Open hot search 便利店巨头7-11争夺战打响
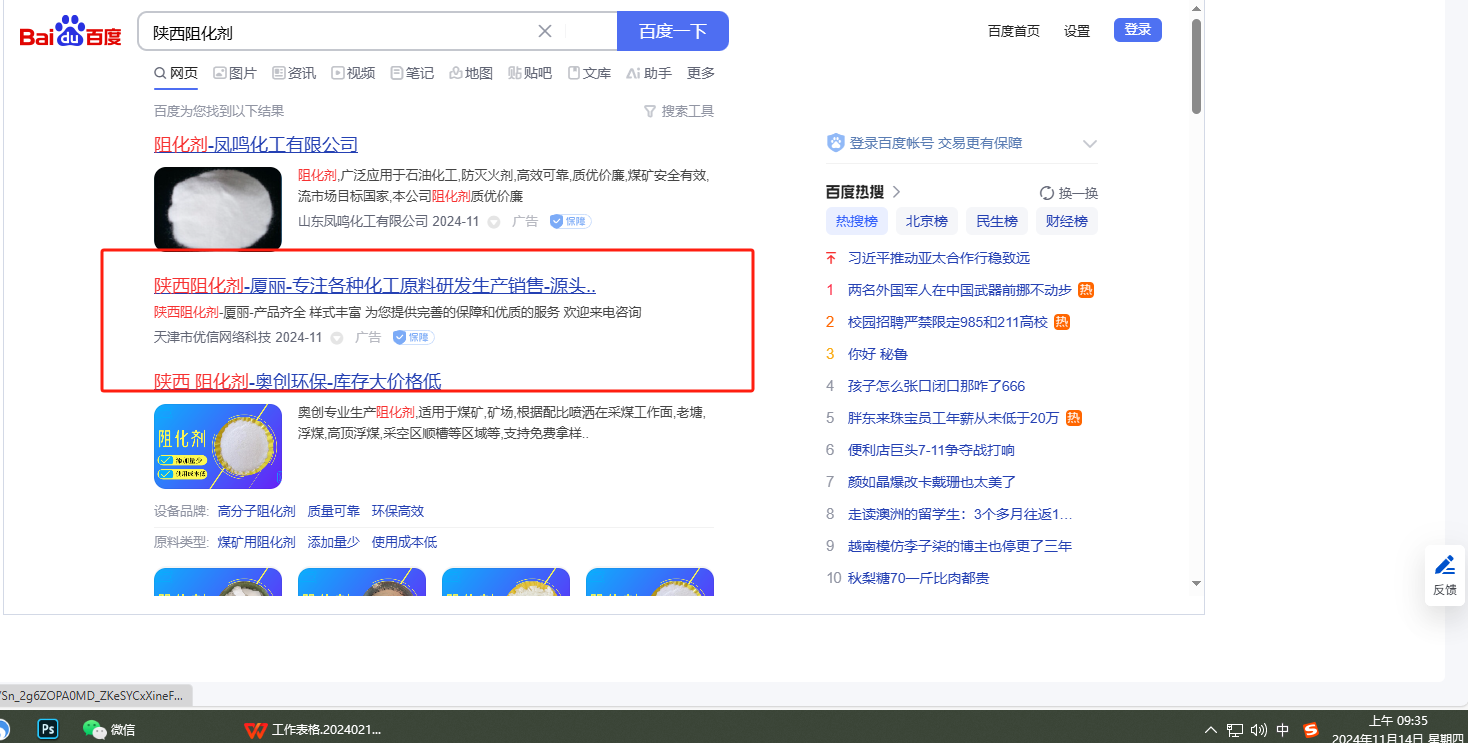This screenshot has height=743, width=1468. 932,450
